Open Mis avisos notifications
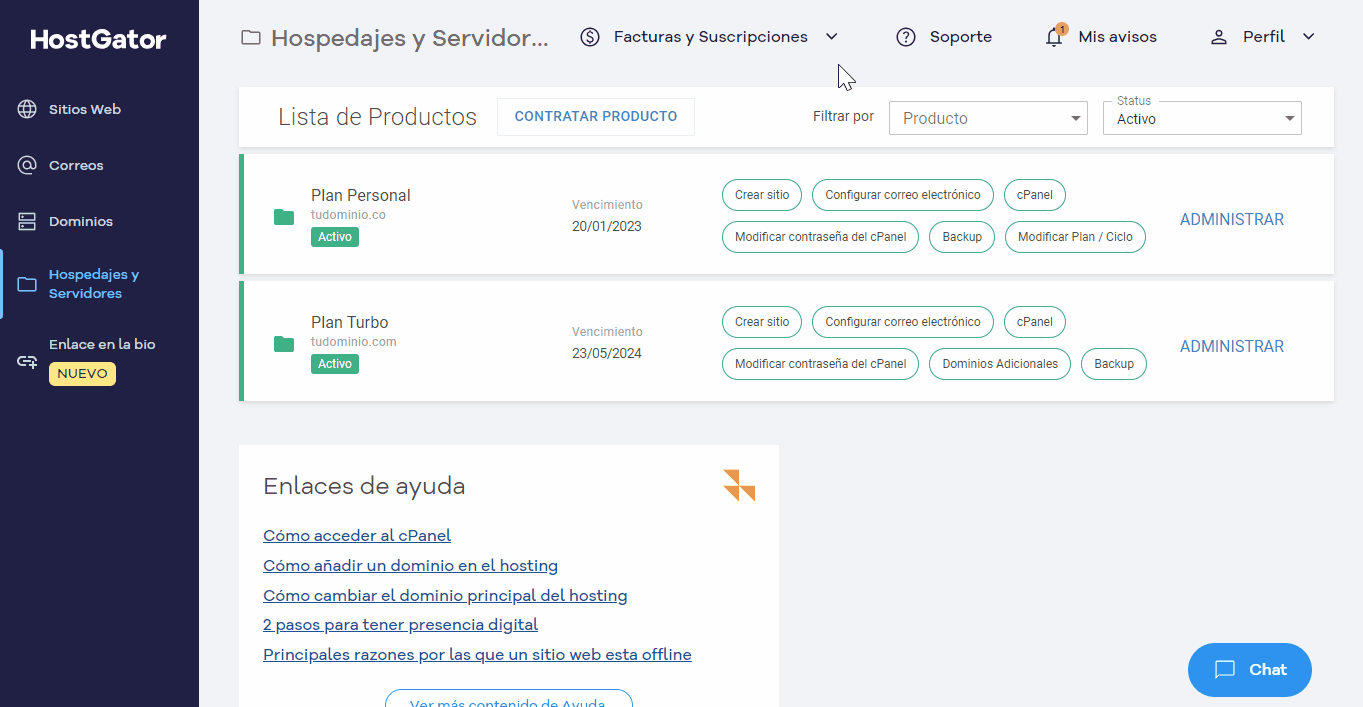 pyautogui.click(x=1117, y=37)
